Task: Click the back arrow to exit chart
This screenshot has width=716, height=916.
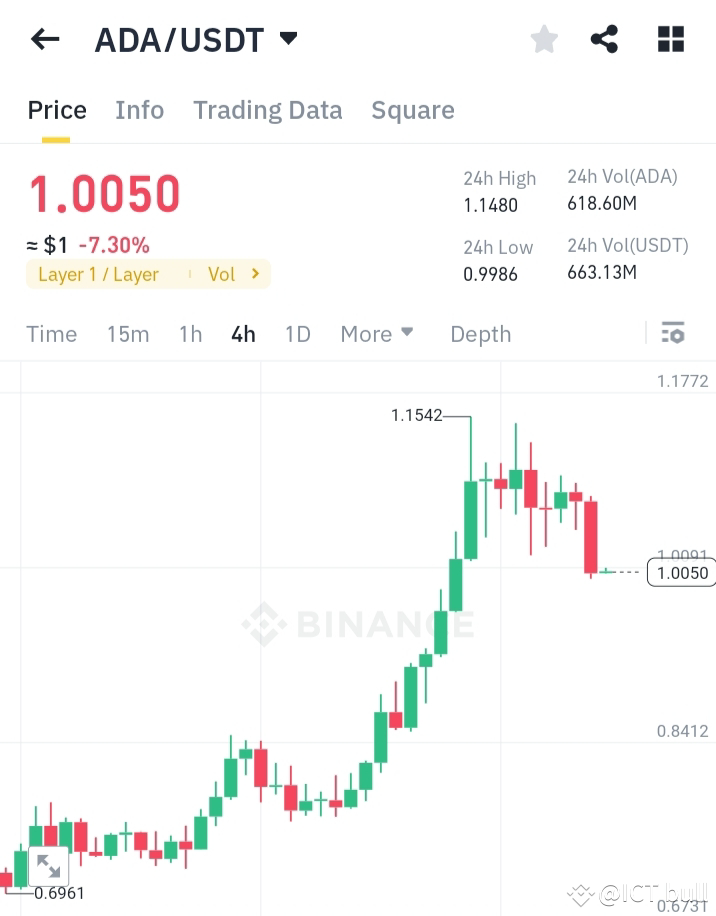Action: point(45,39)
